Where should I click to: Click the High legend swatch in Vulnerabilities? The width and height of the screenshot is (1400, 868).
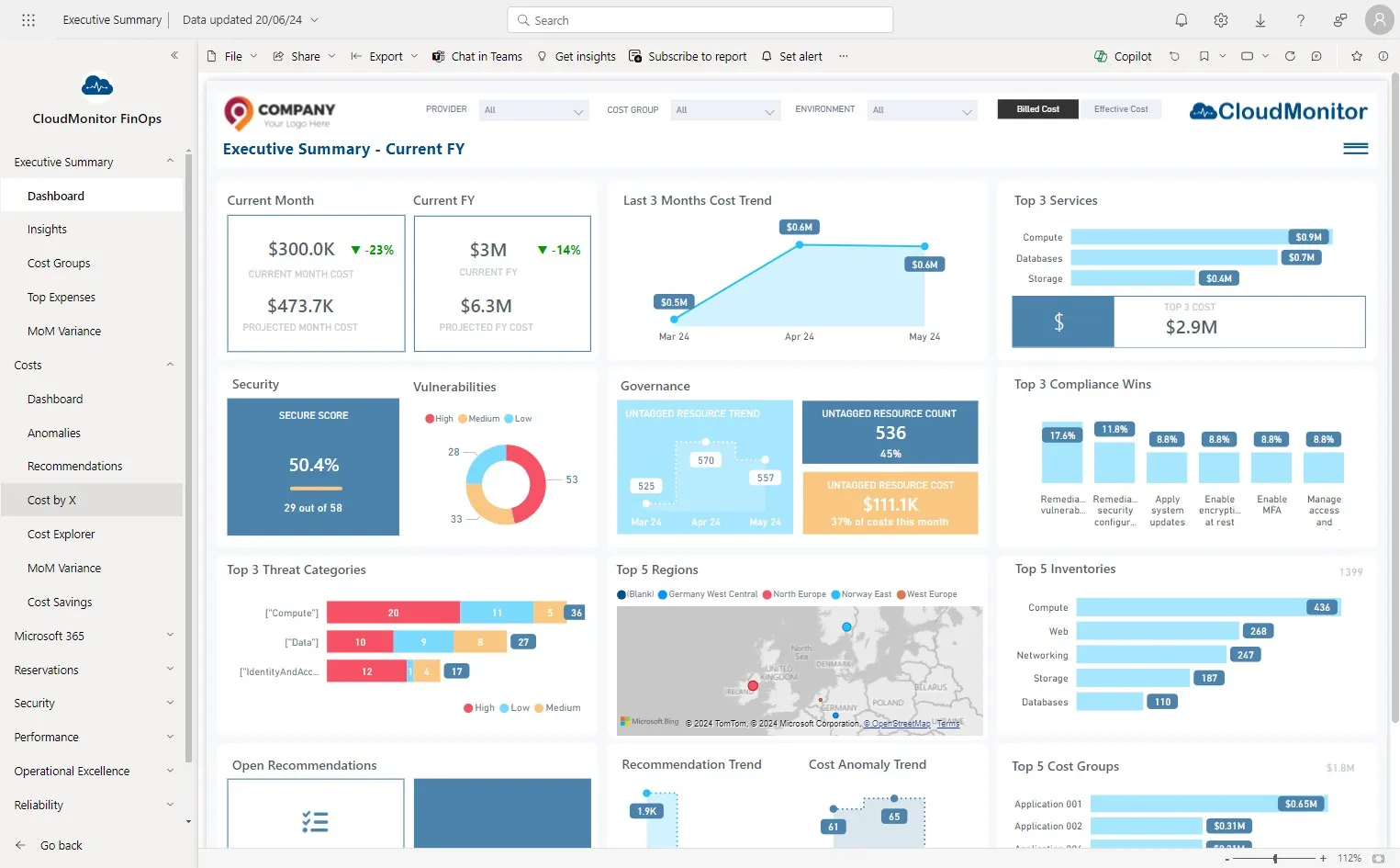pyautogui.click(x=429, y=419)
